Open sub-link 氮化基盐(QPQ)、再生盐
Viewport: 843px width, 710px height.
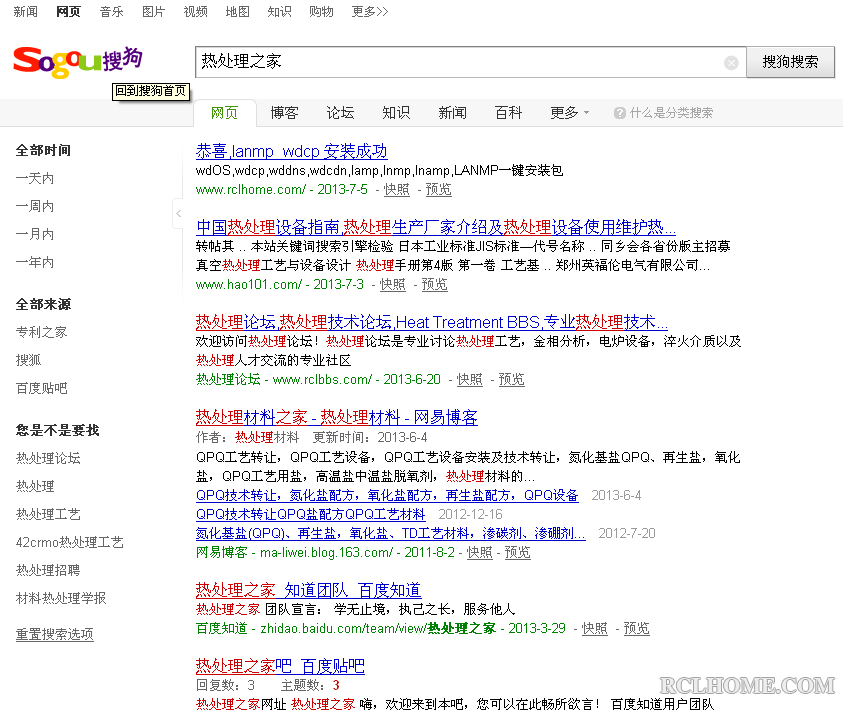click(390, 534)
